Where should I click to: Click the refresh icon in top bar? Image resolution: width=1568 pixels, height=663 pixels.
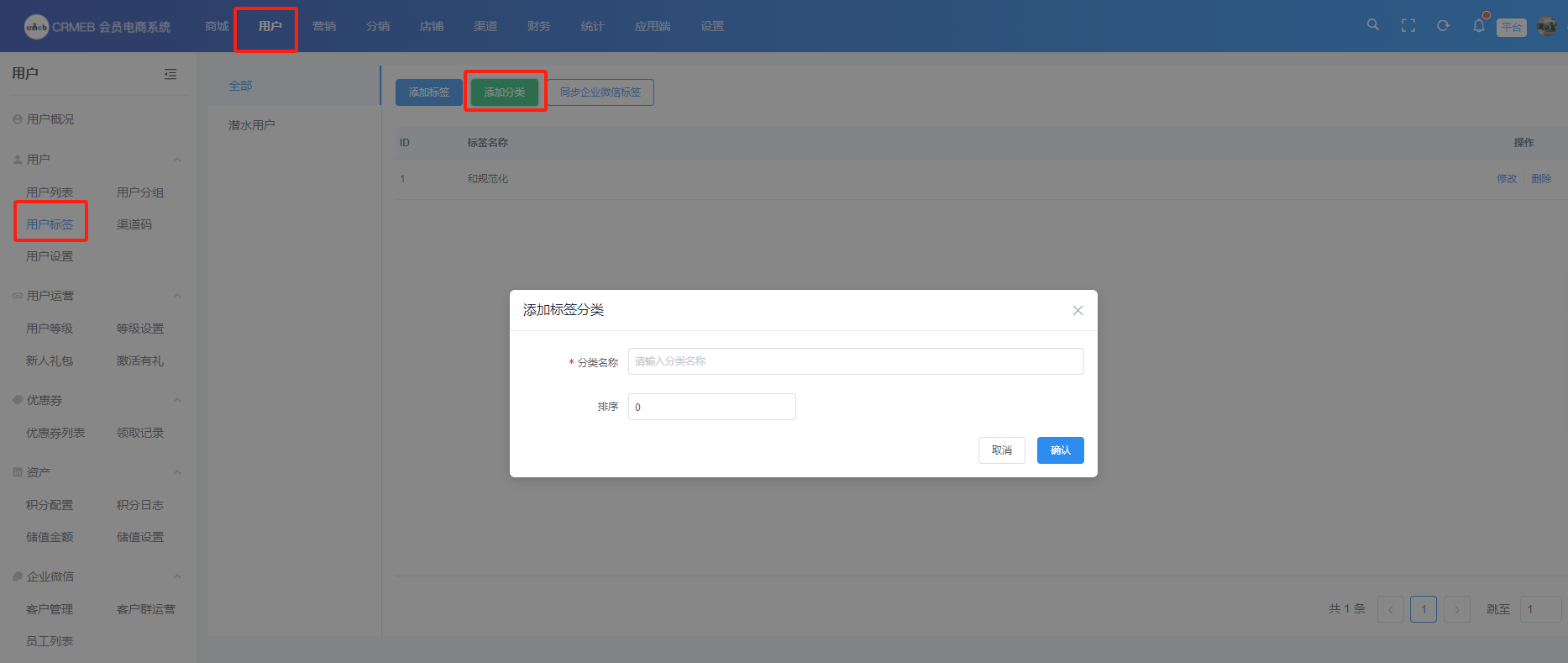tap(1443, 26)
